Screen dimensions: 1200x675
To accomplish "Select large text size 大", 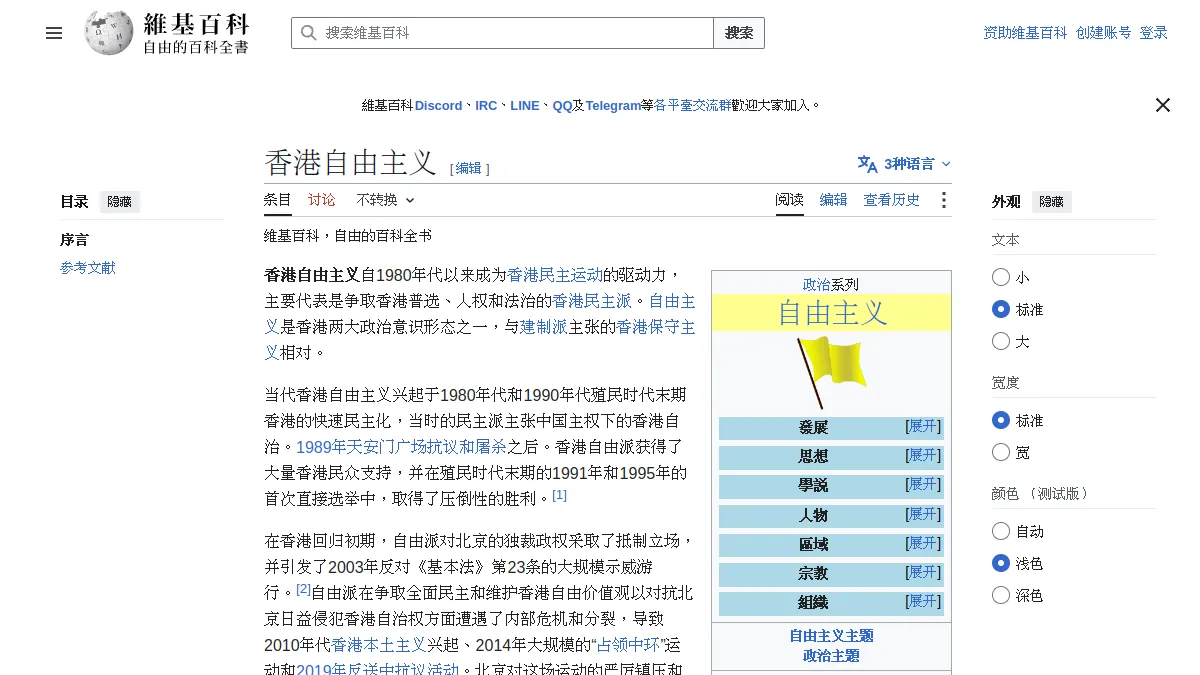I will (1001, 341).
